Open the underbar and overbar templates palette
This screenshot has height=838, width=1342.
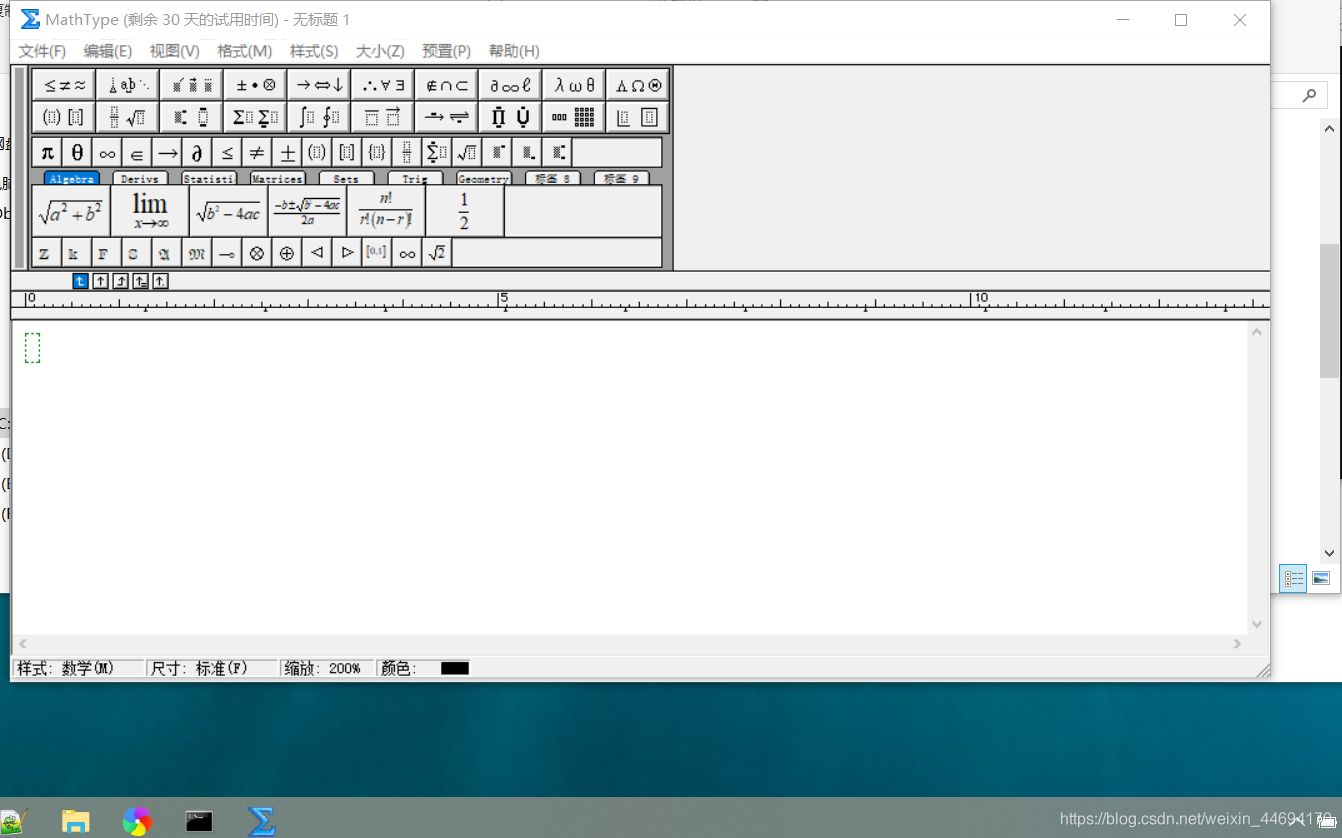coord(383,117)
